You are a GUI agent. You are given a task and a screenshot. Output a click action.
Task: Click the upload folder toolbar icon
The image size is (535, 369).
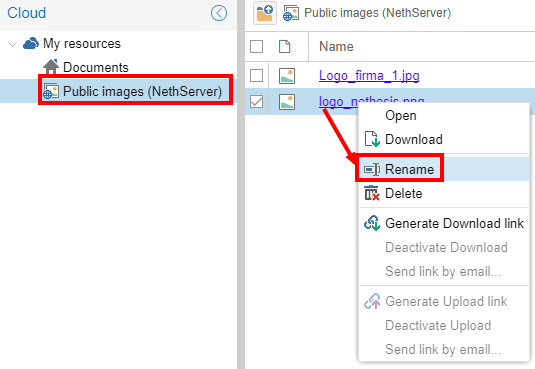coord(265,13)
